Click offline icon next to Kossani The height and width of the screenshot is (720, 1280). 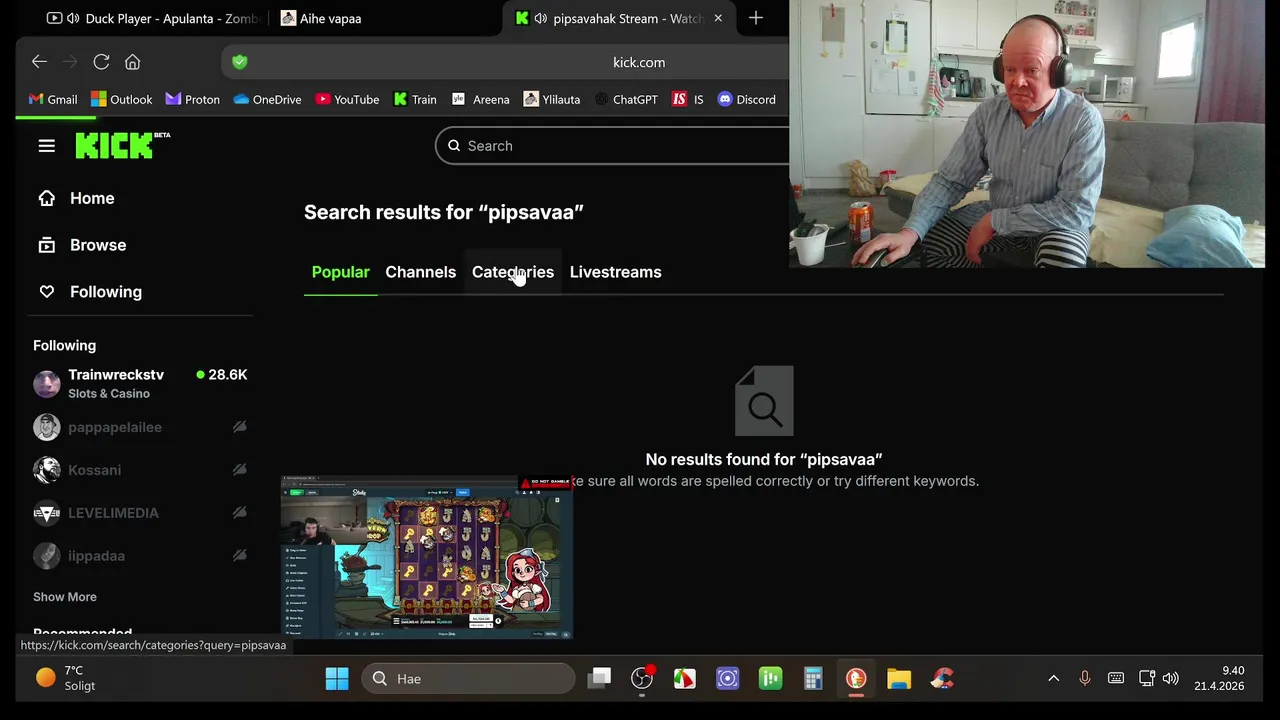(240, 470)
